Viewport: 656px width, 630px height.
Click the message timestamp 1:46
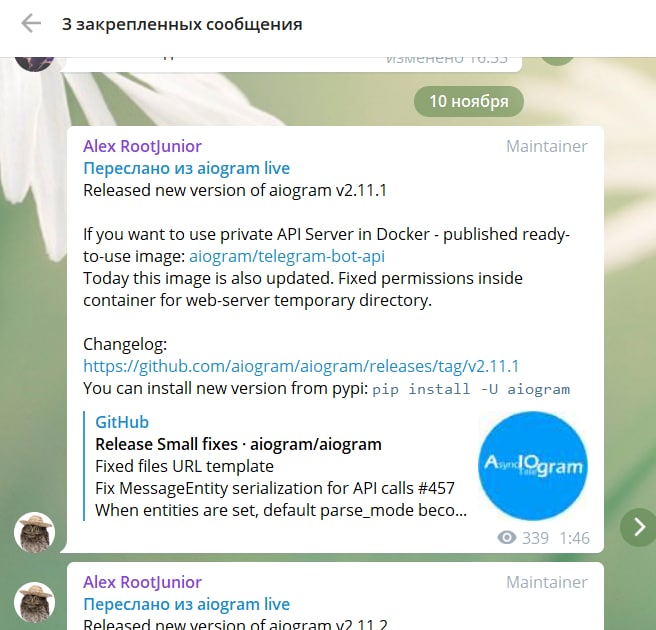click(574, 538)
